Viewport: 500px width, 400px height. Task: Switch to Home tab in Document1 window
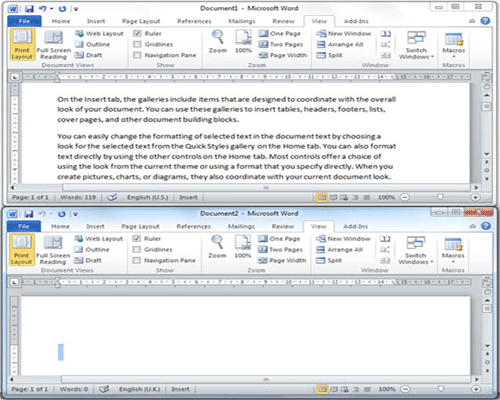pyautogui.click(x=61, y=21)
